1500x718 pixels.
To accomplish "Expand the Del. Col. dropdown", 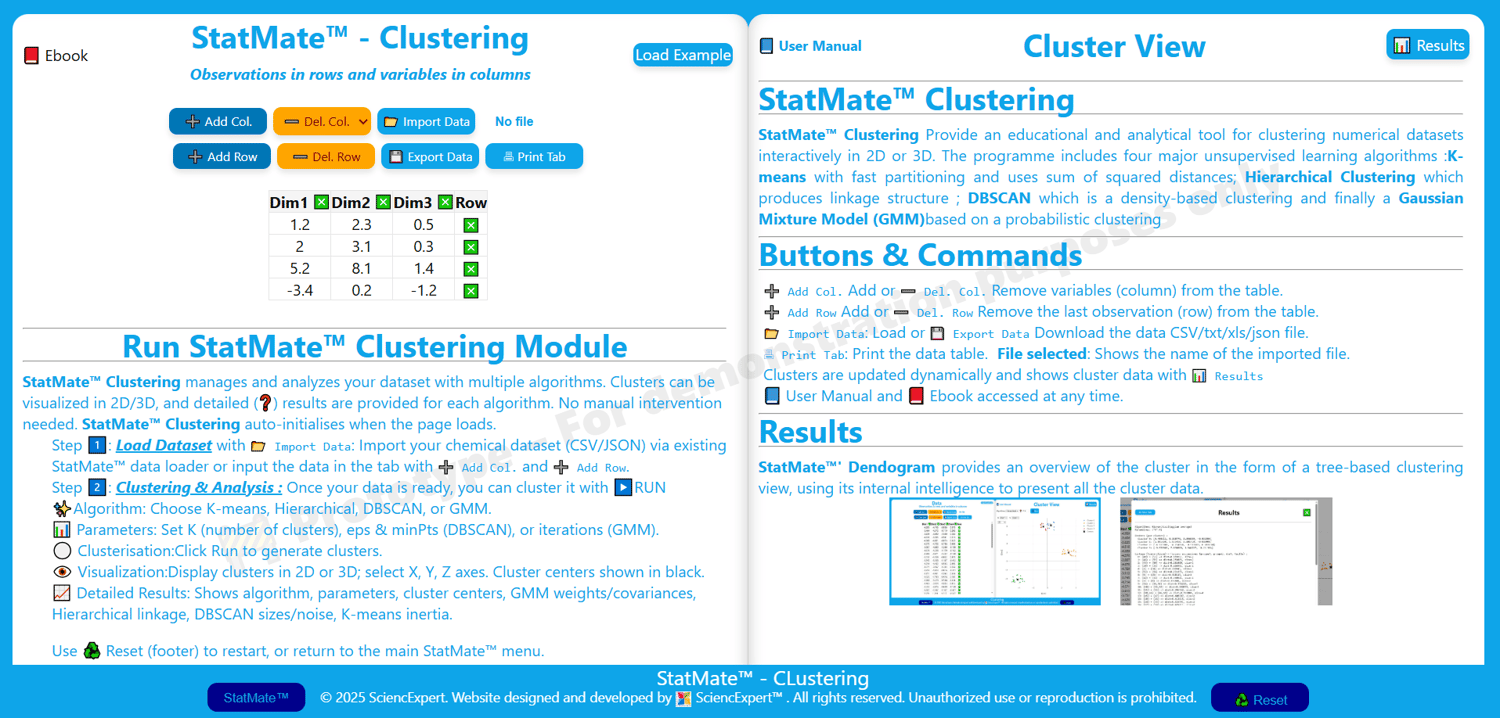I will coord(322,121).
